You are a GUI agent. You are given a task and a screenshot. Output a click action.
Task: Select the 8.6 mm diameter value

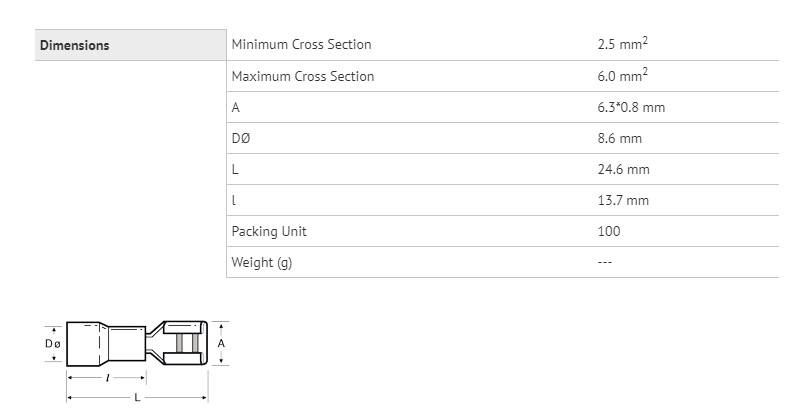pyautogui.click(x=620, y=139)
